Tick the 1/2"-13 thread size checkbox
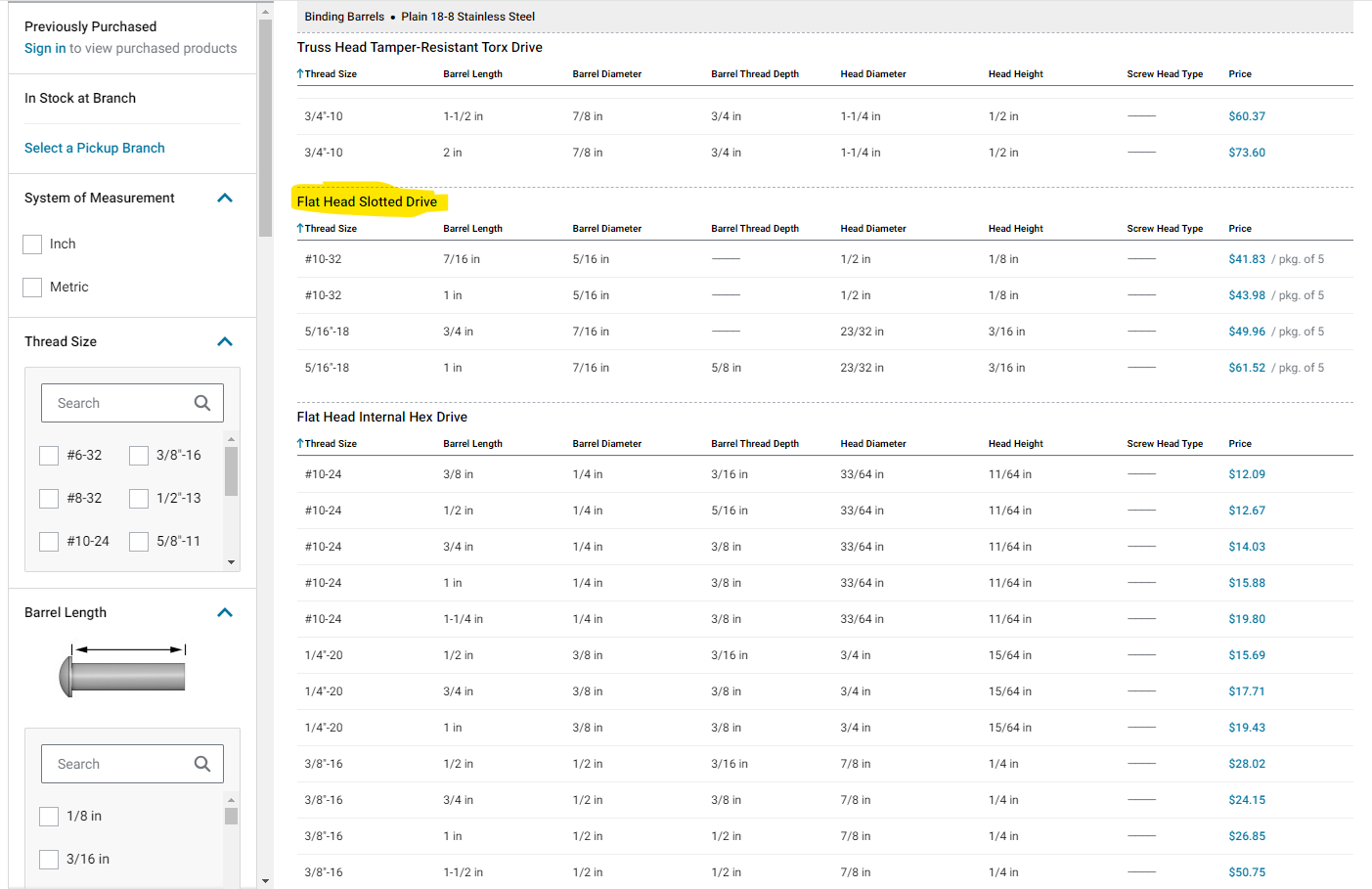This screenshot has height=889, width=1372. (x=139, y=499)
